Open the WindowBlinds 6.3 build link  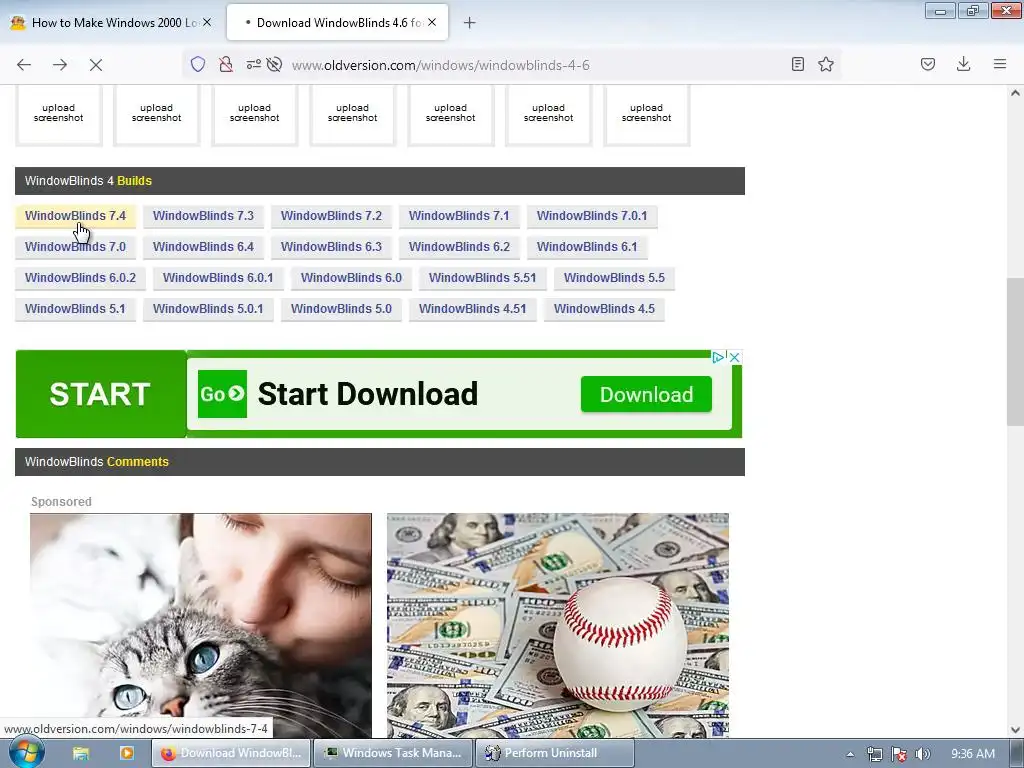tap(331, 247)
